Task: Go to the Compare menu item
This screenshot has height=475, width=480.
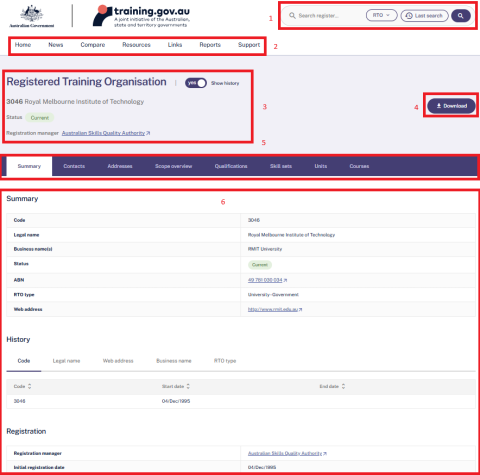Action: coord(93,45)
